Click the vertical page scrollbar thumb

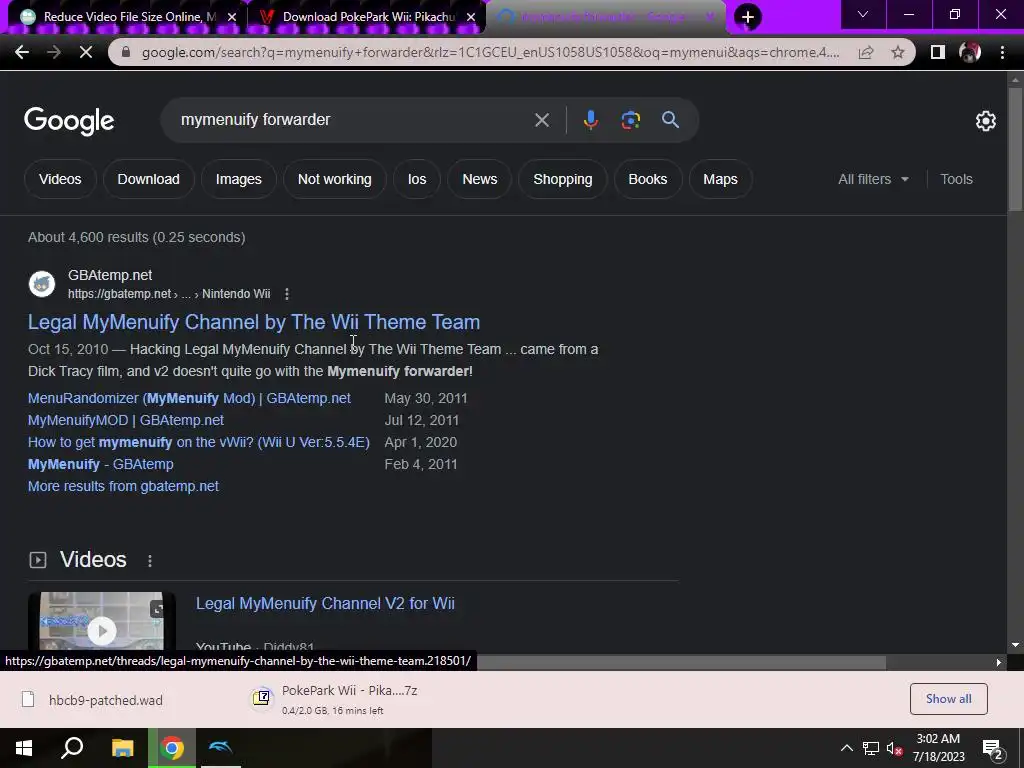pyautogui.click(x=1015, y=149)
